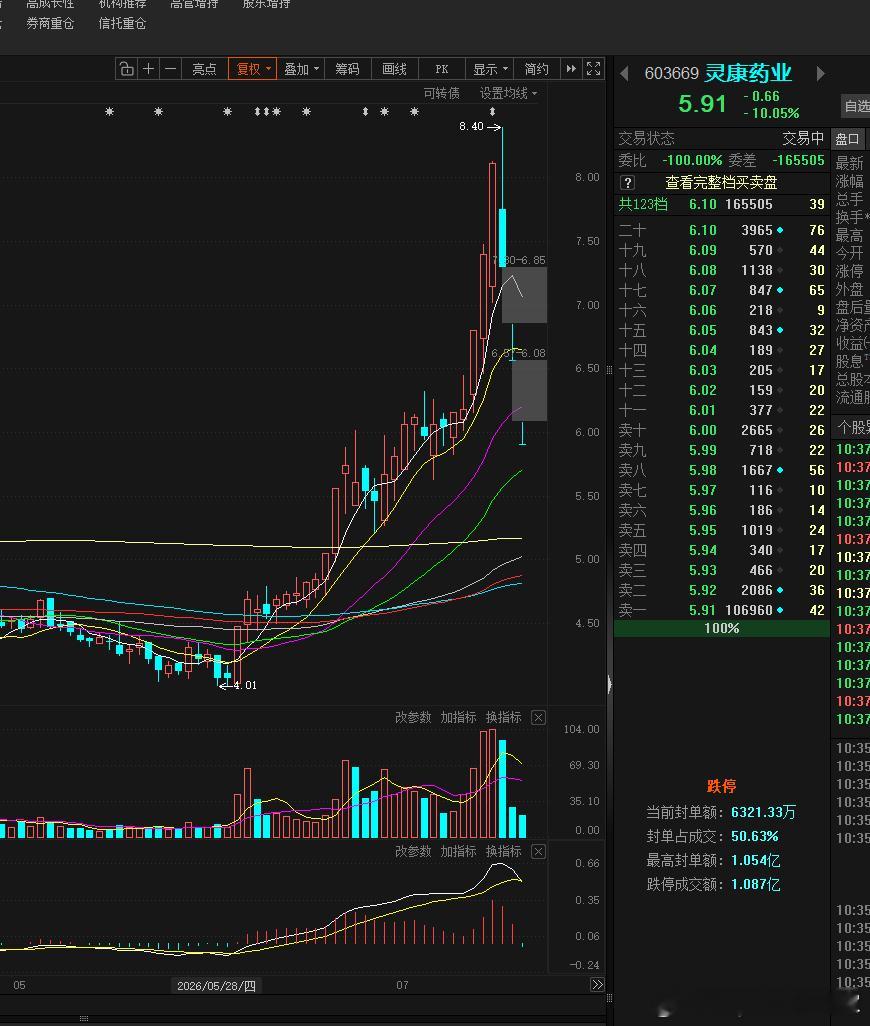Click 换指标 in MACD indicator panel
870x1026 pixels.
pos(504,851)
